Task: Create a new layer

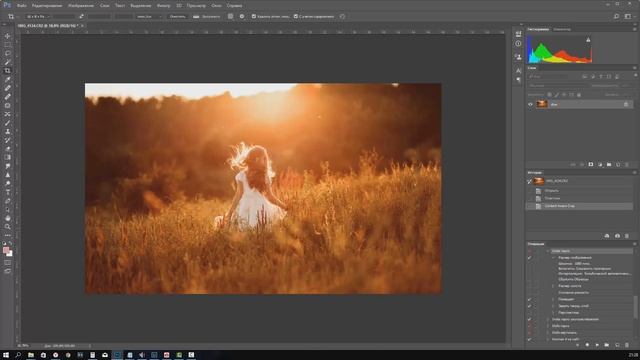Action: tap(618, 164)
